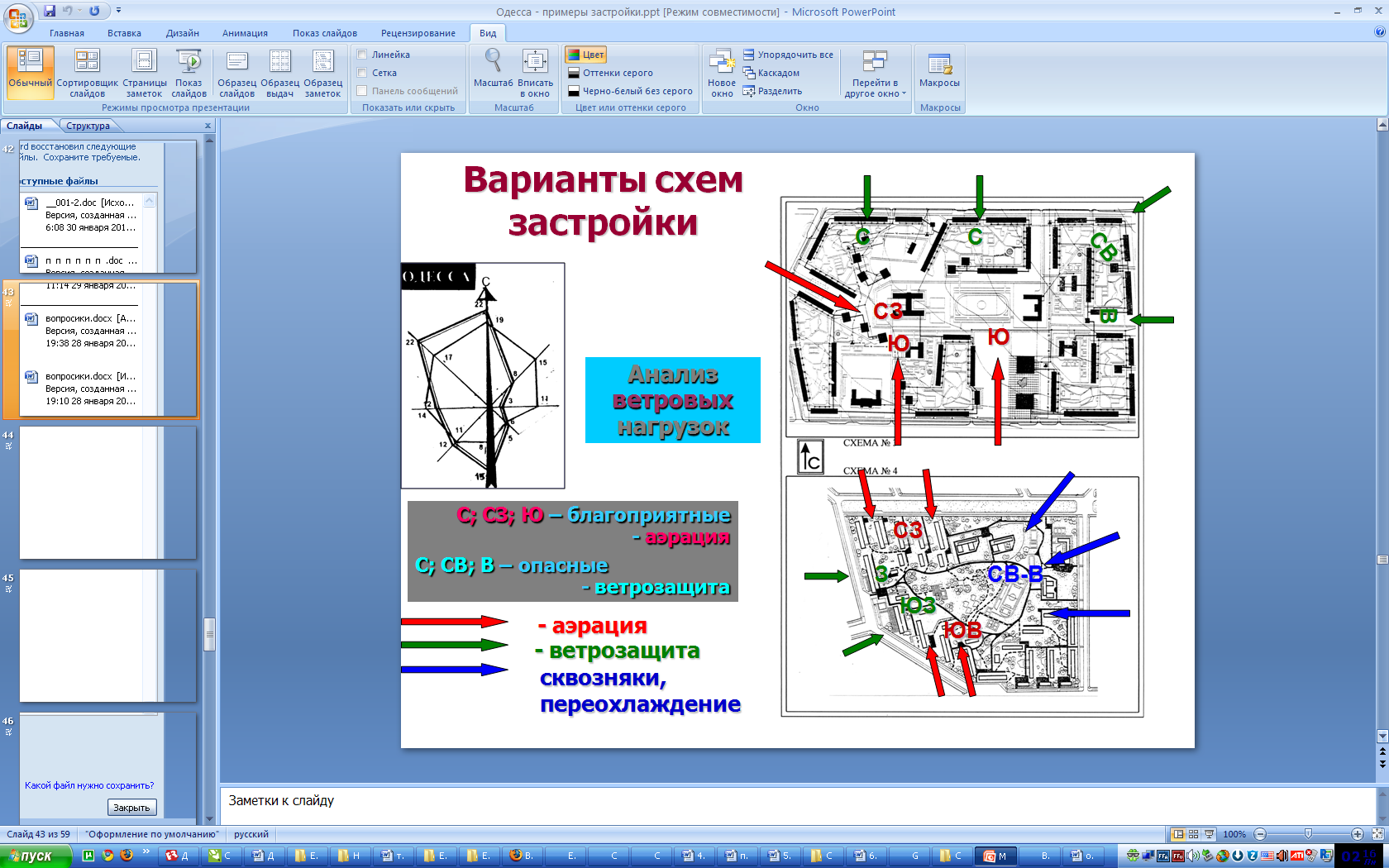Click the пуск Start button

(x=37, y=856)
